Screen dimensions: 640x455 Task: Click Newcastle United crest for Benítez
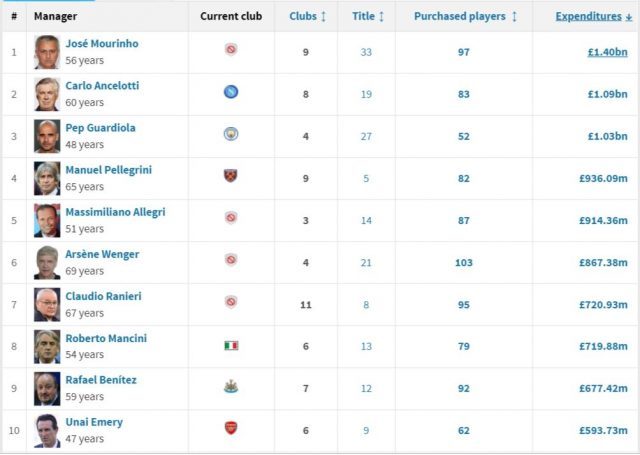point(231,387)
